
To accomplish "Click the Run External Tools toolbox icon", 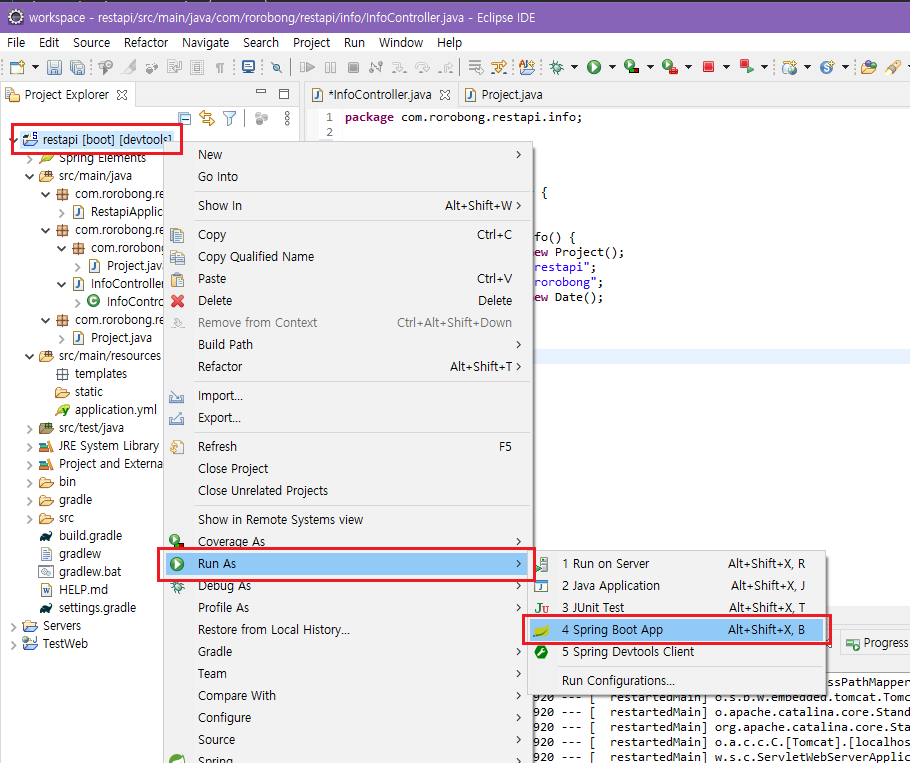I will (670, 67).
